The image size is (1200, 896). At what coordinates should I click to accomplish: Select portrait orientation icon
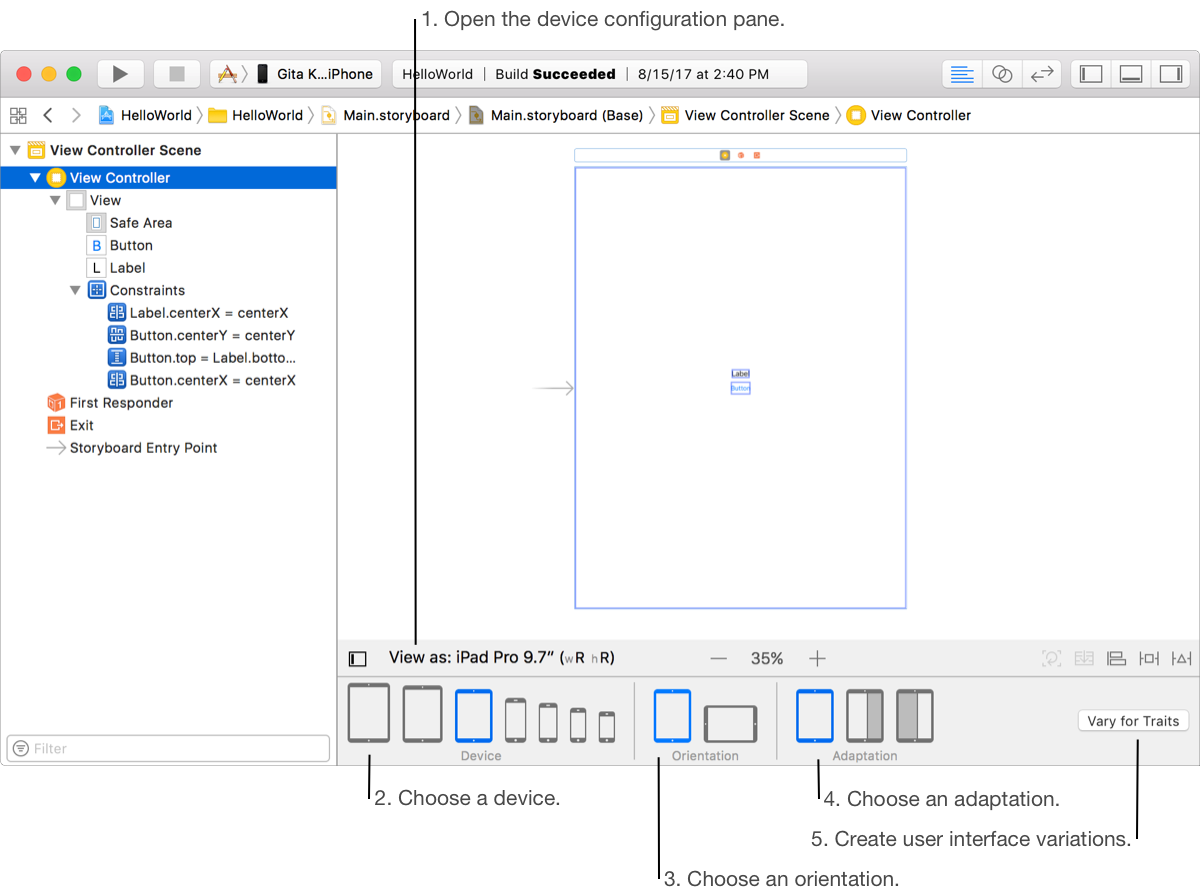673,716
